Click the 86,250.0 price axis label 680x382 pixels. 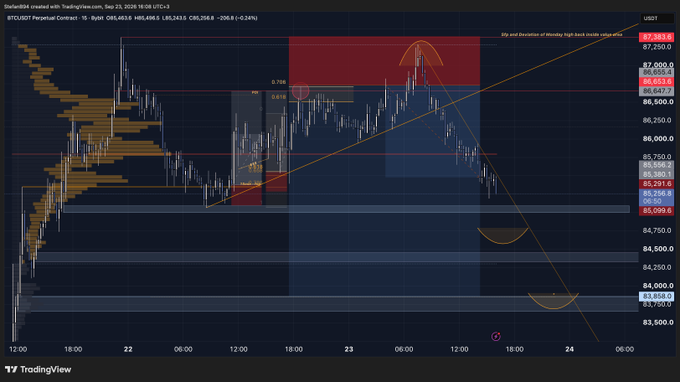point(657,120)
